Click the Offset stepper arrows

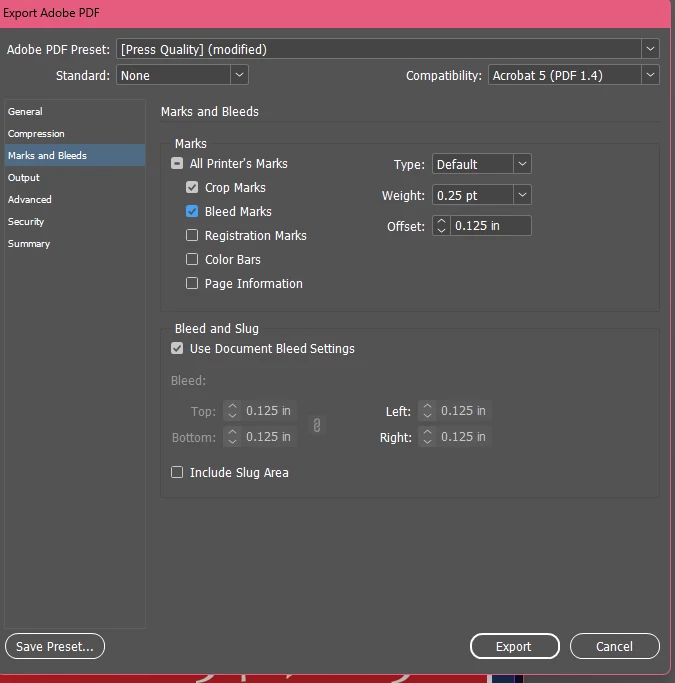[x=441, y=226]
